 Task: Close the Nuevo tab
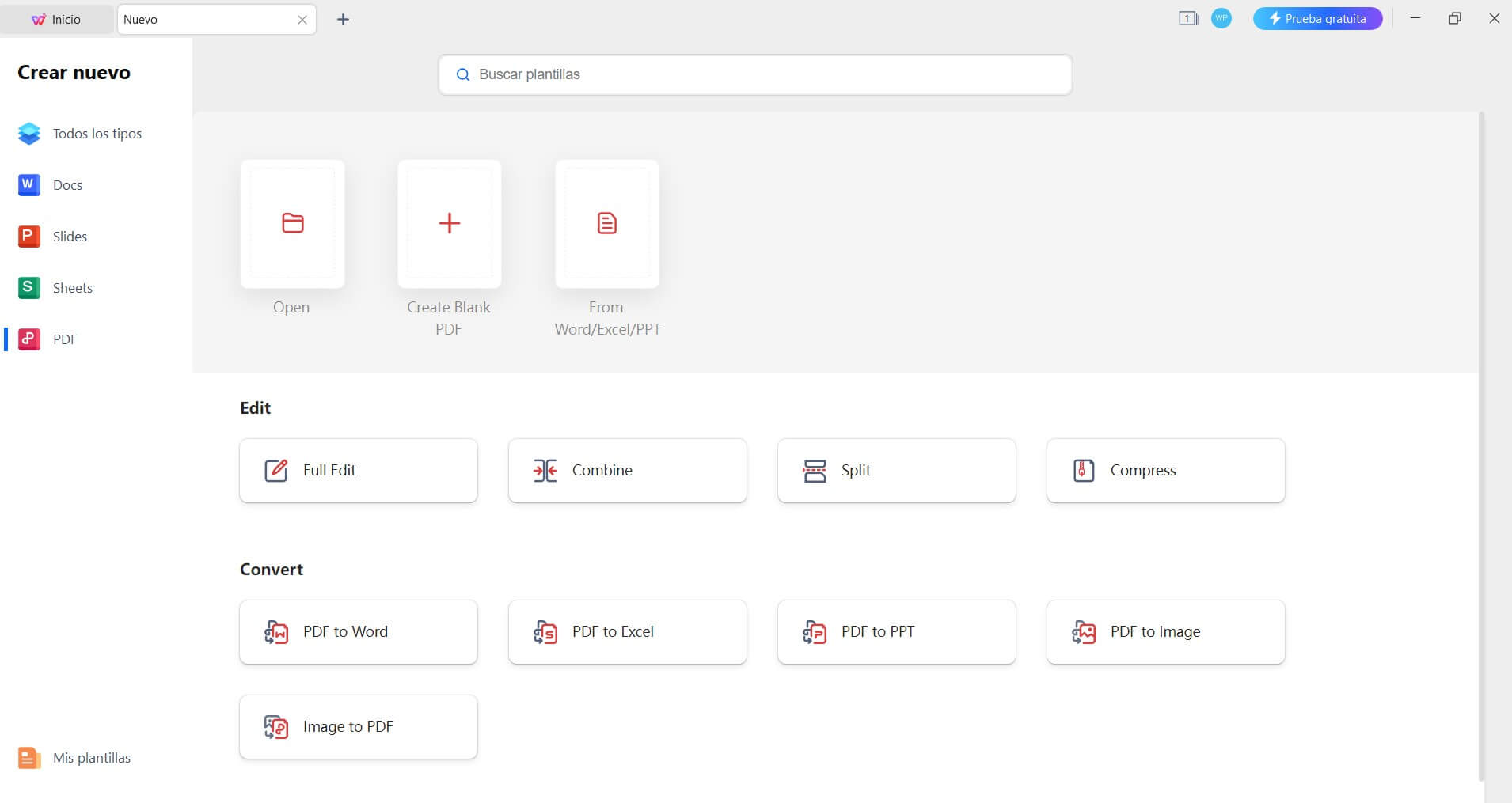click(x=302, y=20)
